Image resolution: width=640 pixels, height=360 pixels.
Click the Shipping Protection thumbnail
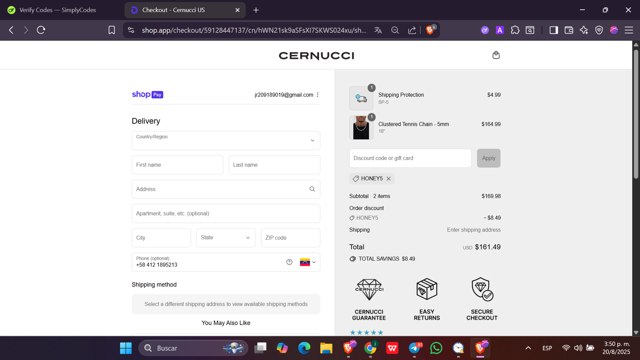361,98
